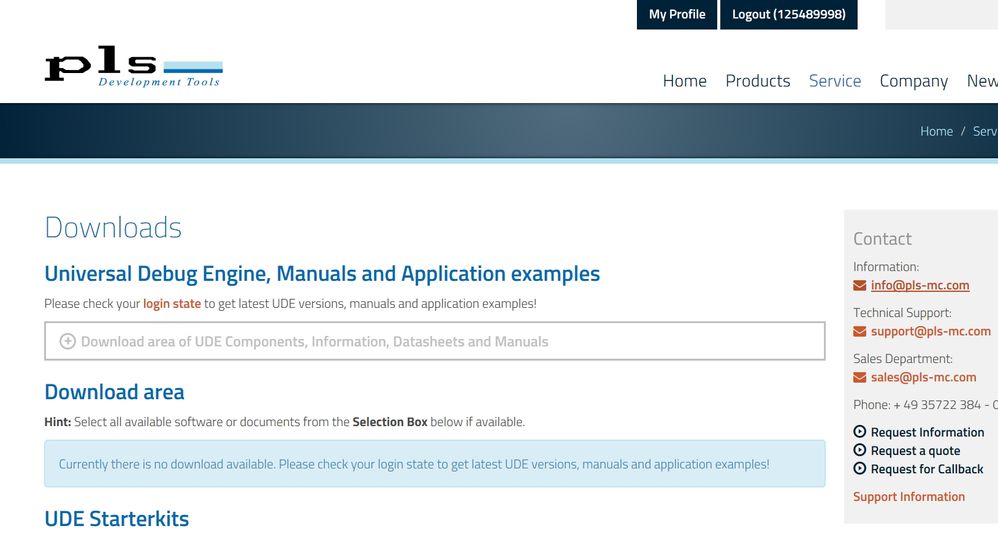Screen dimensions: 998x539
Task: Open the Service menu
Action: (x=834, y=81)
